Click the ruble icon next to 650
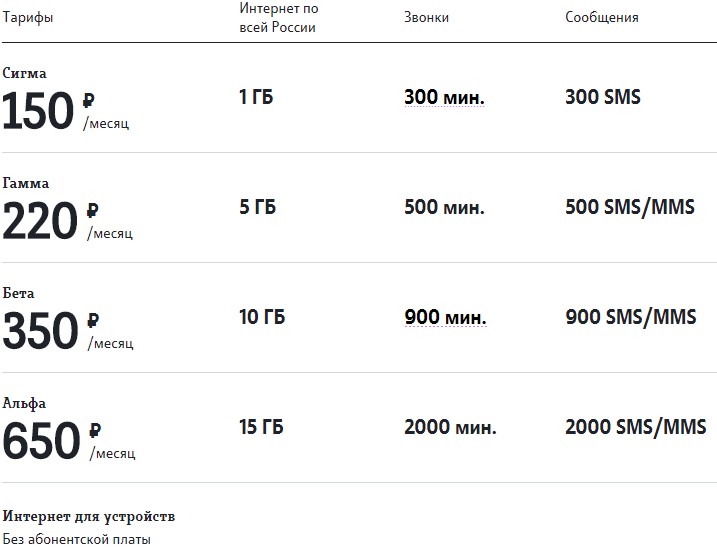Image resolution: width=717 pixels, height=556 pixels. pos(95,430)
